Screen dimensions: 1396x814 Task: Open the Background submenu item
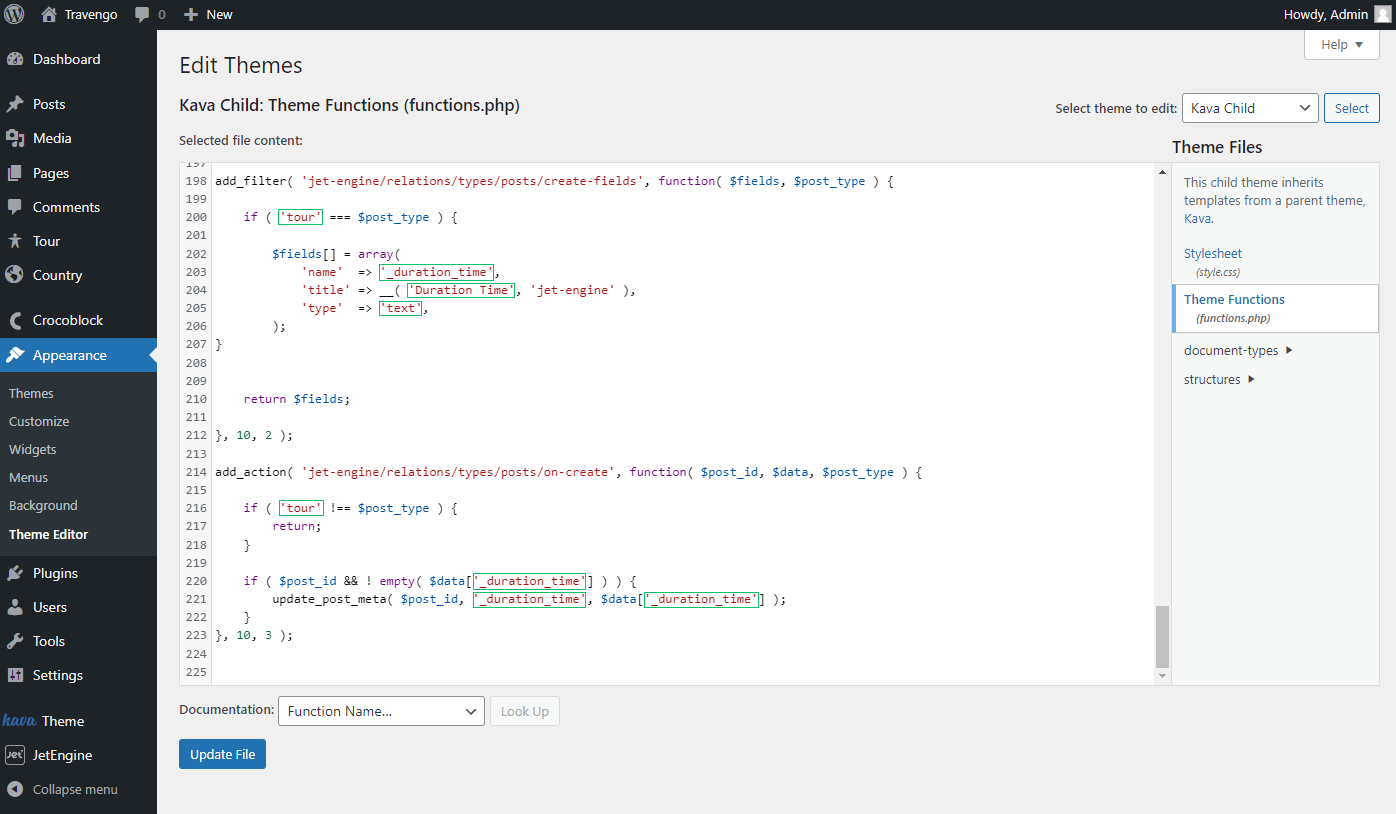tap(43, 505)
